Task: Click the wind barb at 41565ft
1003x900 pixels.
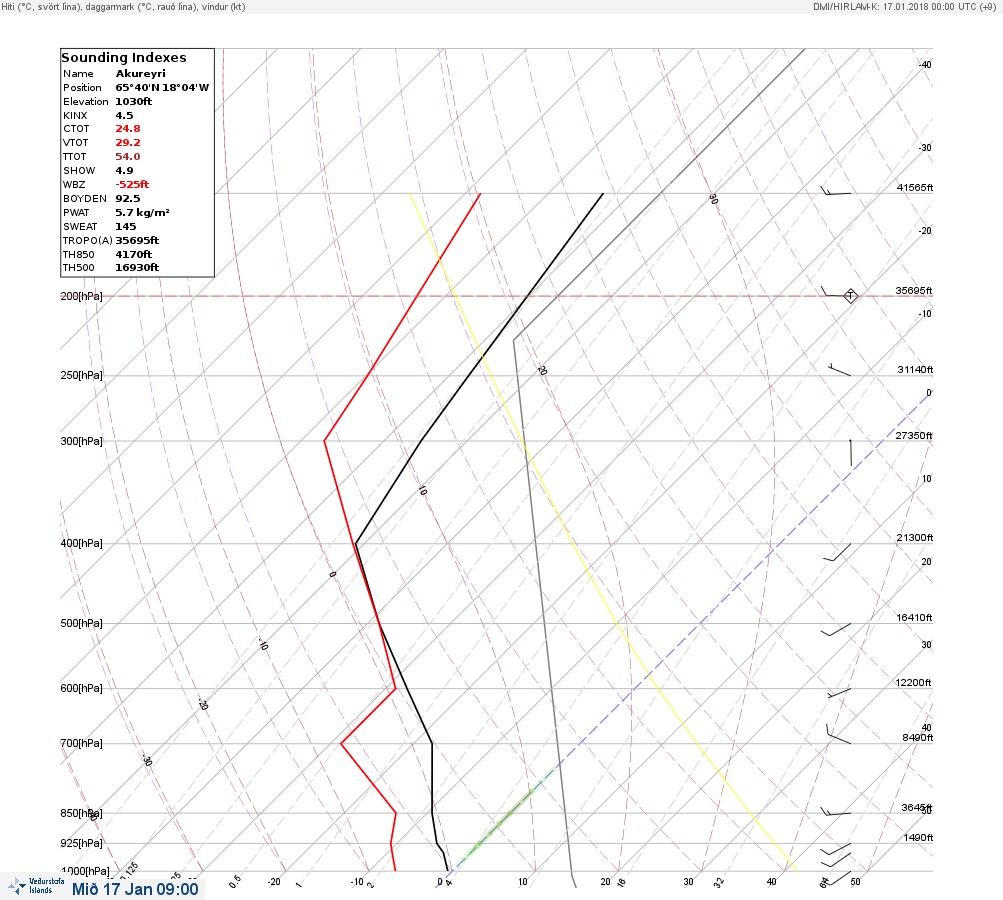Action: click(836, 191)
